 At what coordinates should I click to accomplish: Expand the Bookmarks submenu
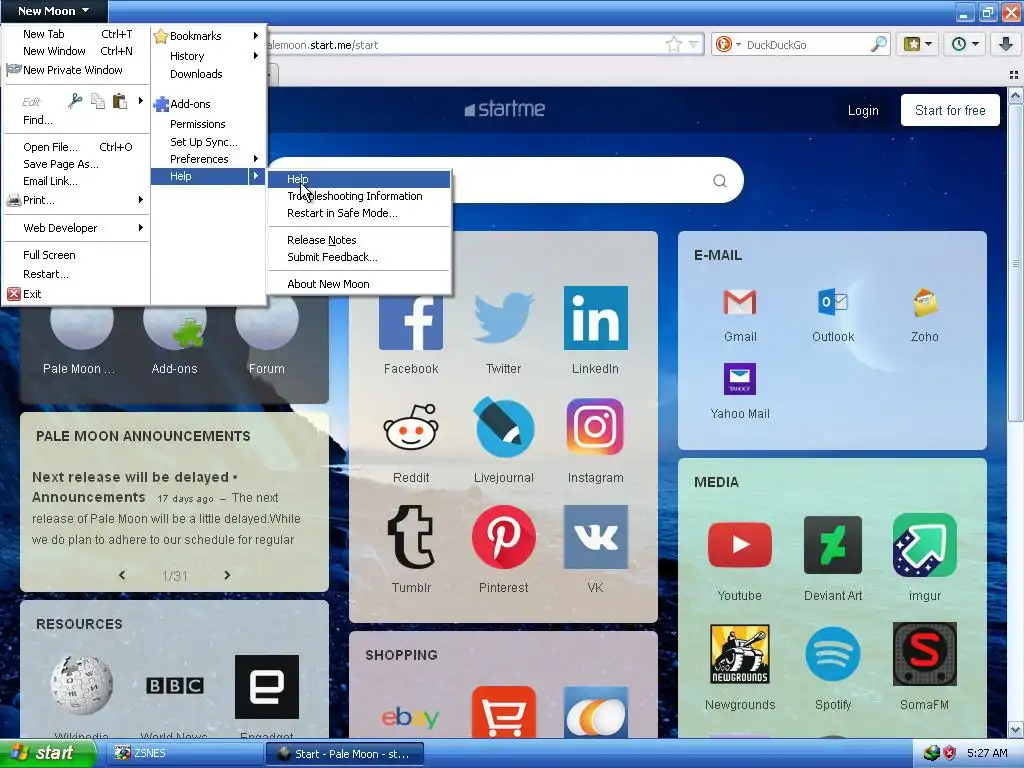click(208, 36)
